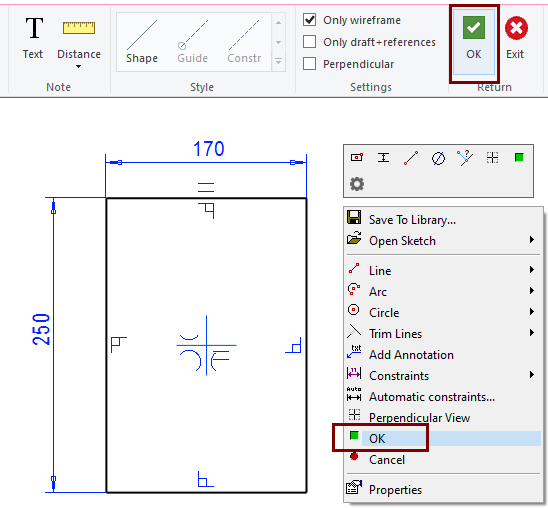Expand the Style gallery more arrow
This screenshot has width=548, height=508.
pos(279,61)
